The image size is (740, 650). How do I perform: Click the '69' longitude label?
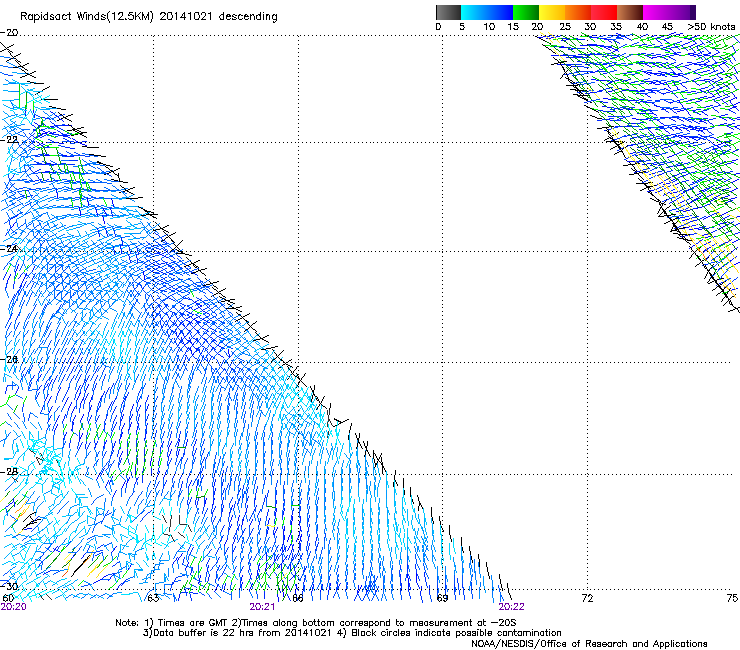click(x=442, y=598)
